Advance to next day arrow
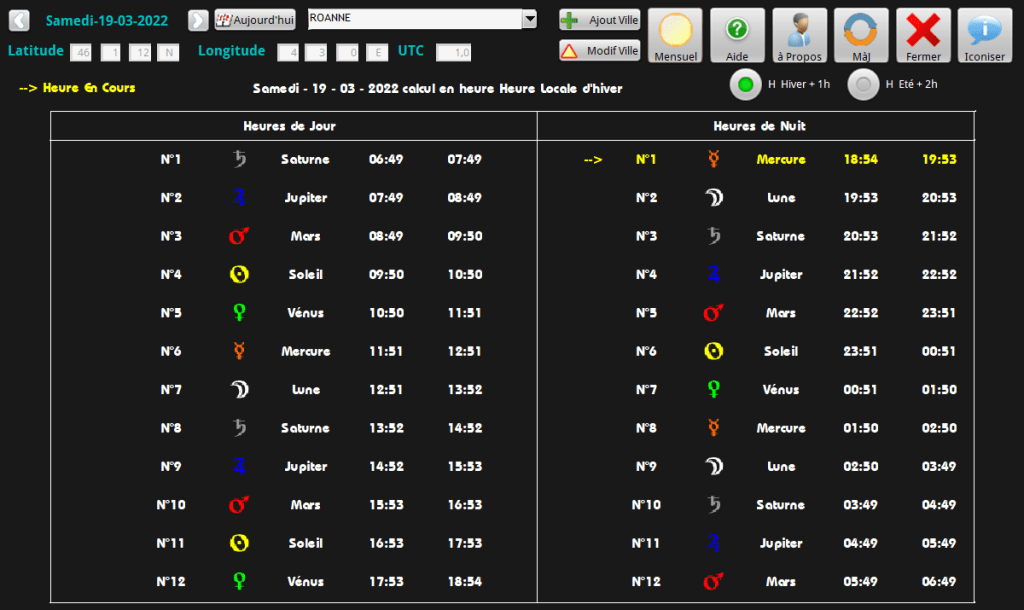This screenshot has height=610, width=1024. pos(198,20)
